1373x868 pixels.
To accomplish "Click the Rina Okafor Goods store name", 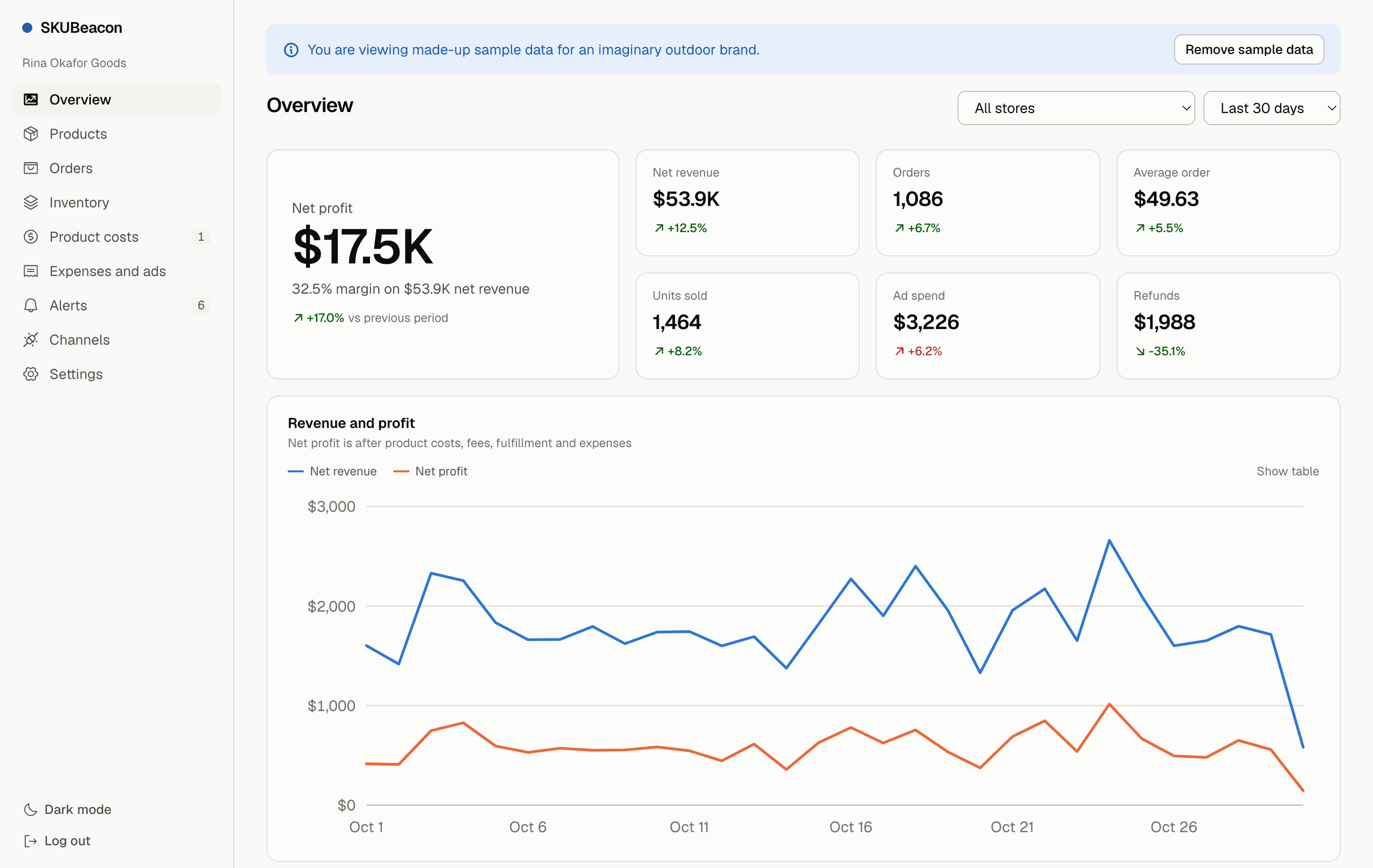I will pyautogui.click(x=74, y=63).
